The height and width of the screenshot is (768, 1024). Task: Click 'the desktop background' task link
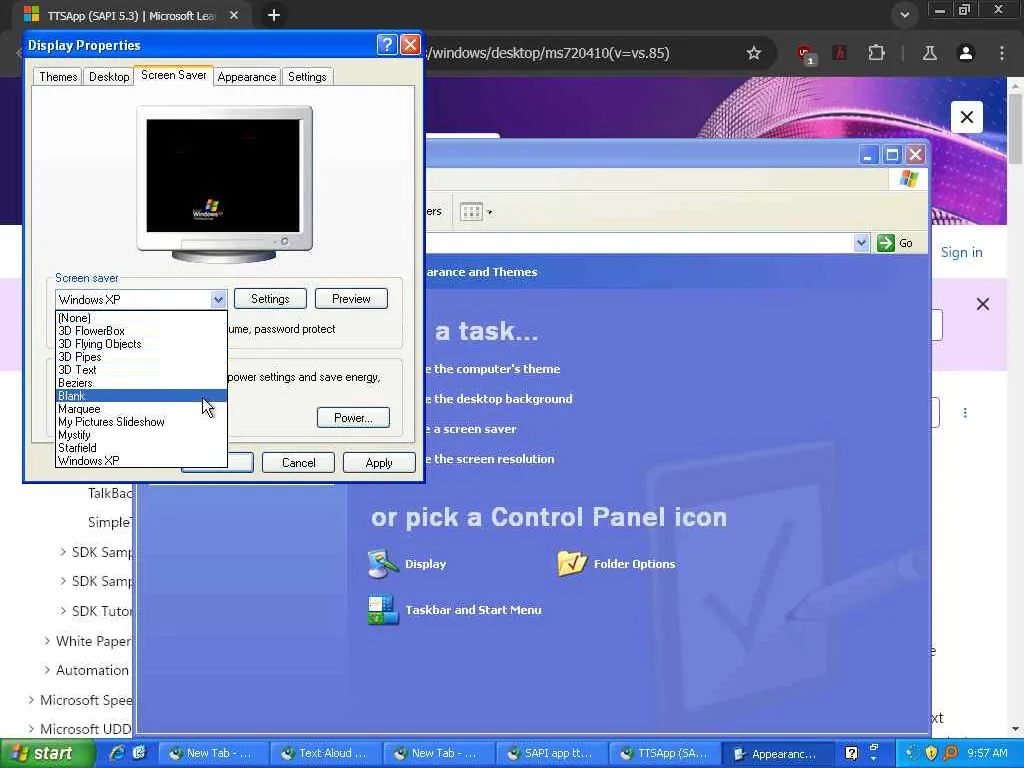(503, 399)
